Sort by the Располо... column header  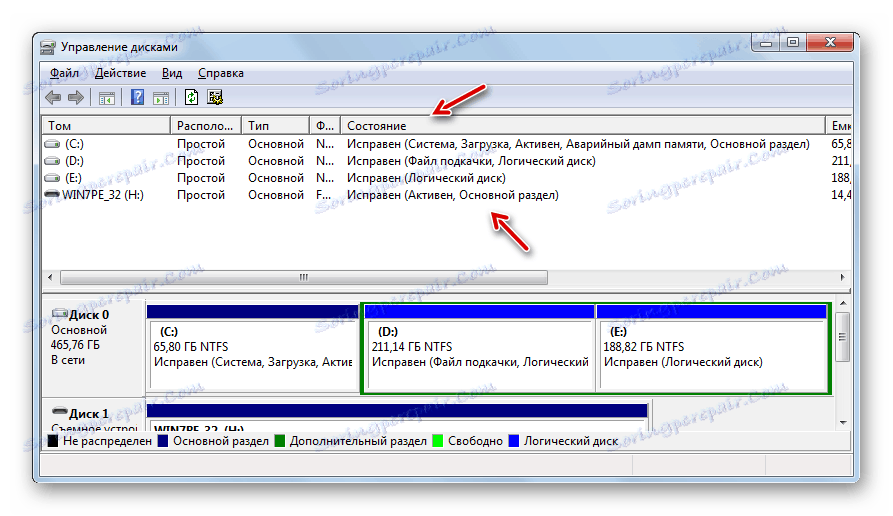[x=206, y=125]
